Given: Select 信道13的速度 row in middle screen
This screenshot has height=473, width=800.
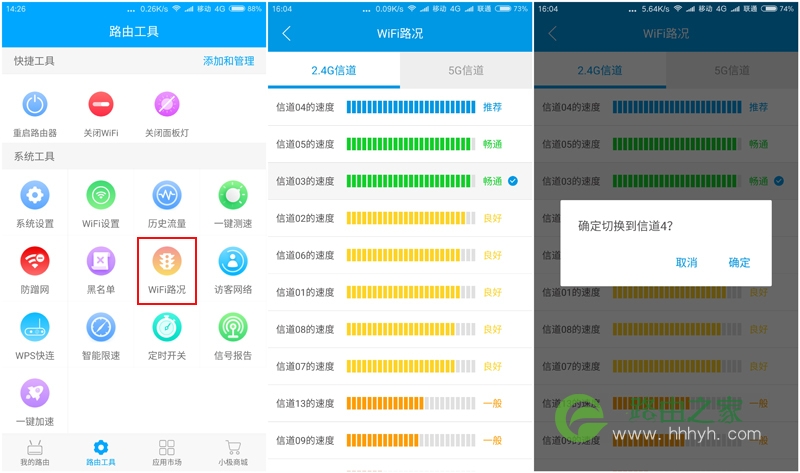Looking at the screenshot, I should [400, 403].
